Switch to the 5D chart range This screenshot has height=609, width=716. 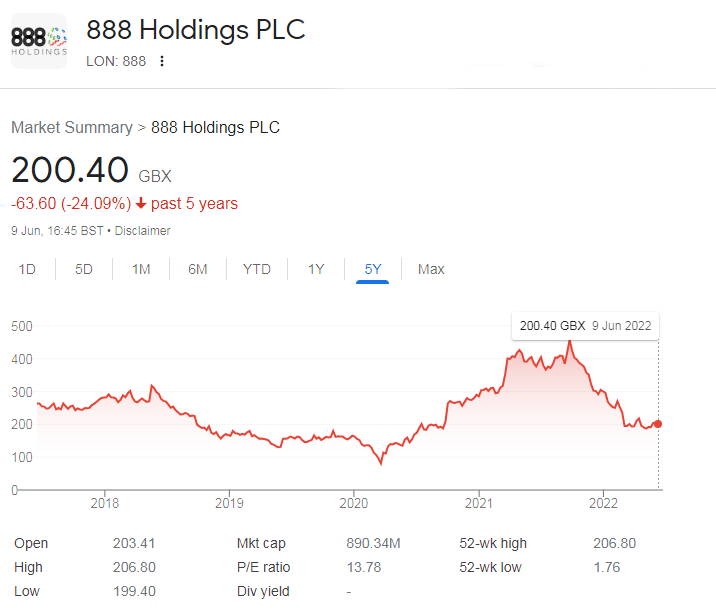pyautogui.click(x=84, y=269)
